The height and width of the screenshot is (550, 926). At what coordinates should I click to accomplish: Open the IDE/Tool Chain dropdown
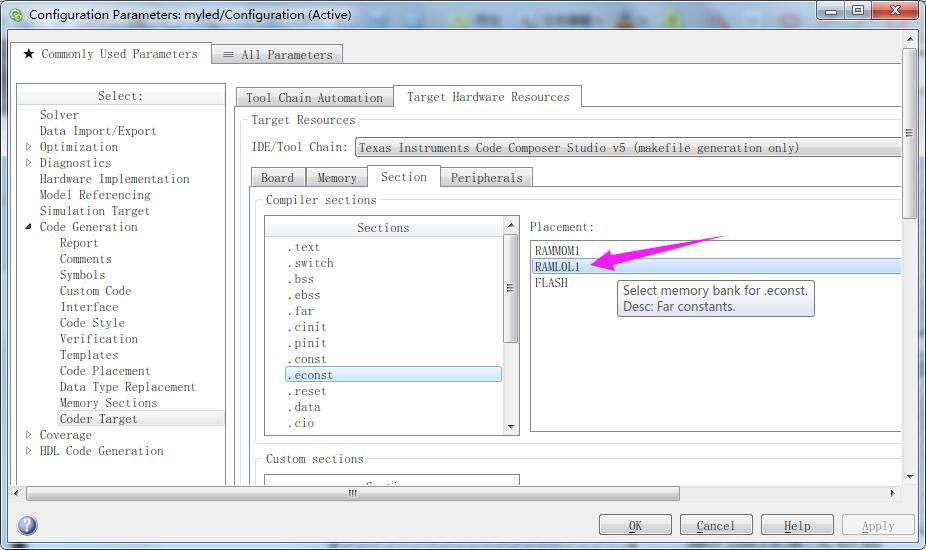(x=628, y=148)
